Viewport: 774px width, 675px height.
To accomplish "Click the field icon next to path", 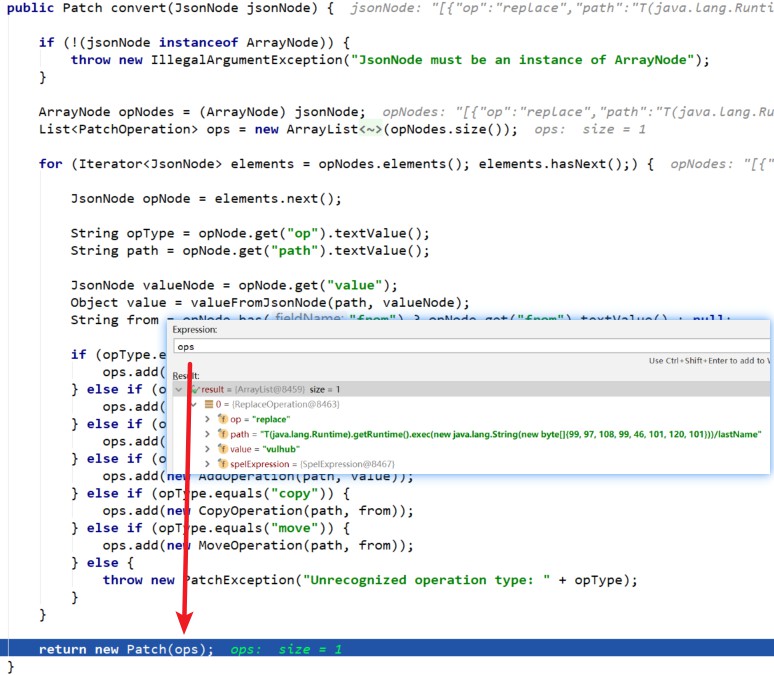I will tap(223, 434).
